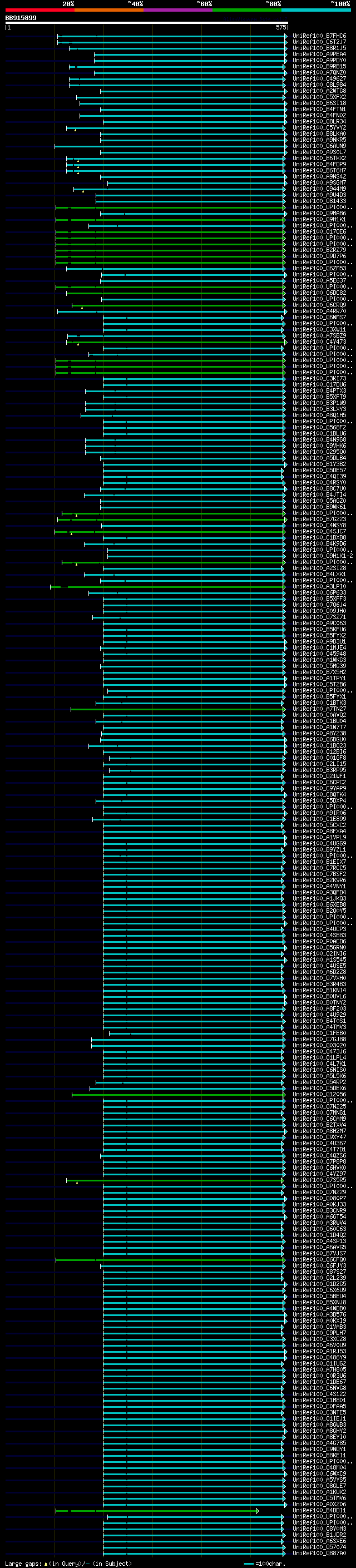Click green alignment bar for UniRef100_C4Y473
This screenshot has height=1568, width=356.
point(176,342)
